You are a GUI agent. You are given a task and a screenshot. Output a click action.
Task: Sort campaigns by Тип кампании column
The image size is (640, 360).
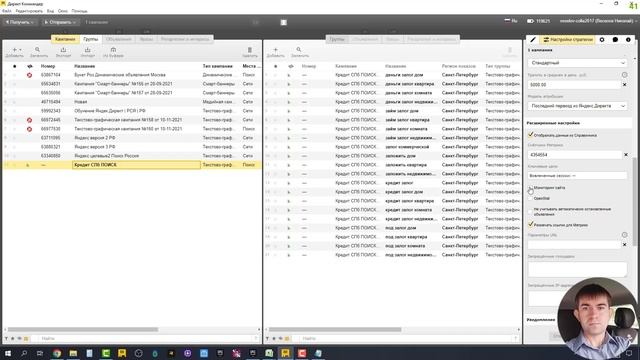point(218,66)
